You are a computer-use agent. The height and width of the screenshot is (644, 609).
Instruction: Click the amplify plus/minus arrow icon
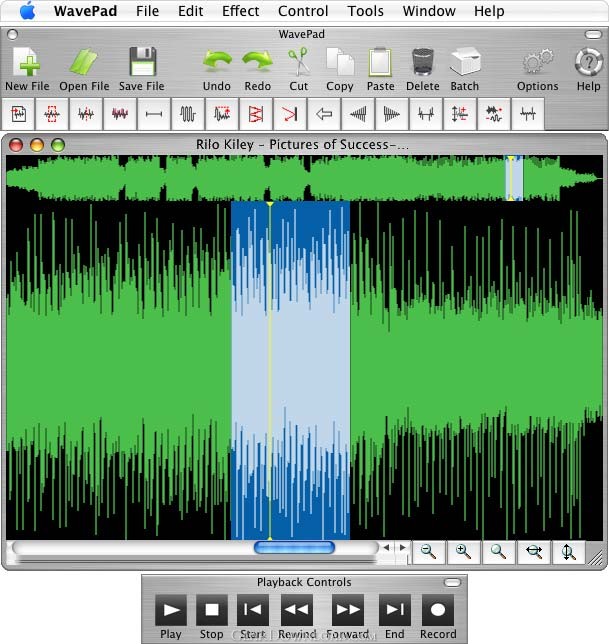pos(460,114)
